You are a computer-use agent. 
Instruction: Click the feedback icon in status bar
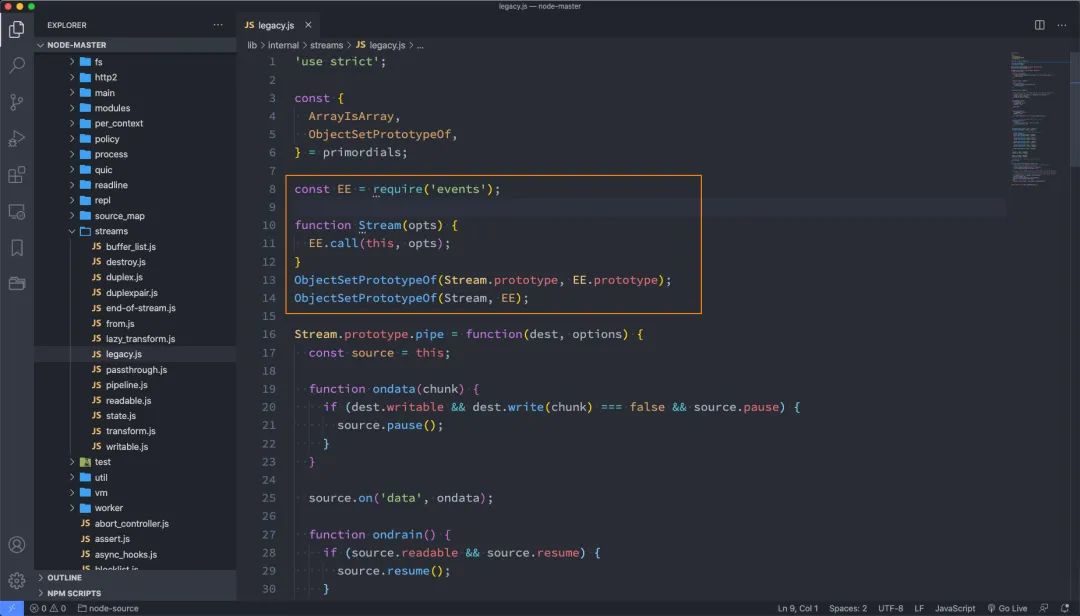coord(1043,608)
